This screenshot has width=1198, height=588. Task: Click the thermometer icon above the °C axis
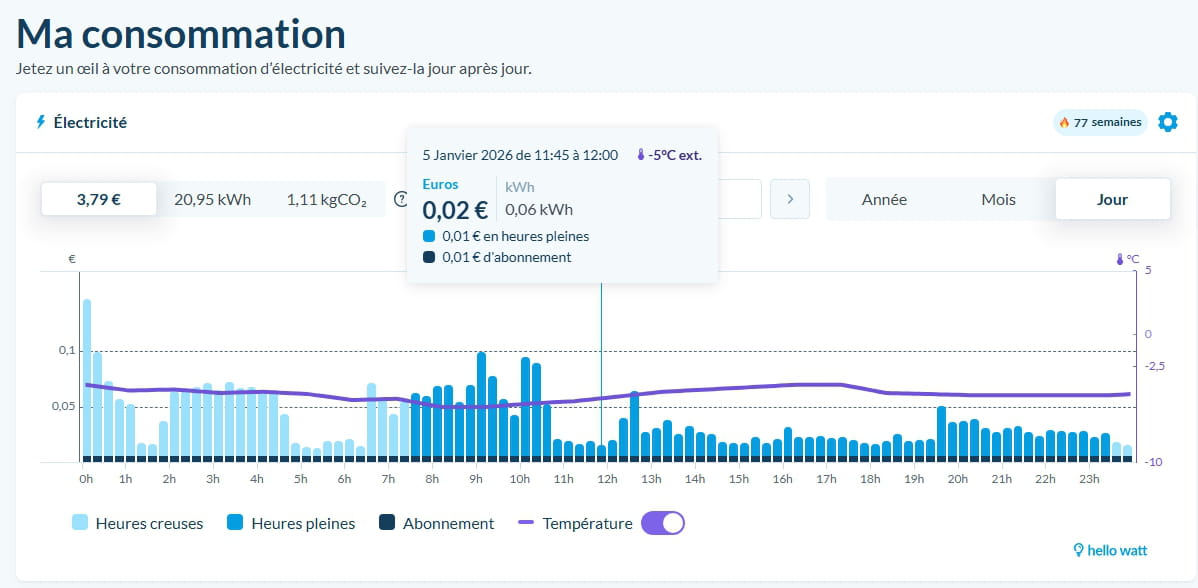[x=1120, y=259]
